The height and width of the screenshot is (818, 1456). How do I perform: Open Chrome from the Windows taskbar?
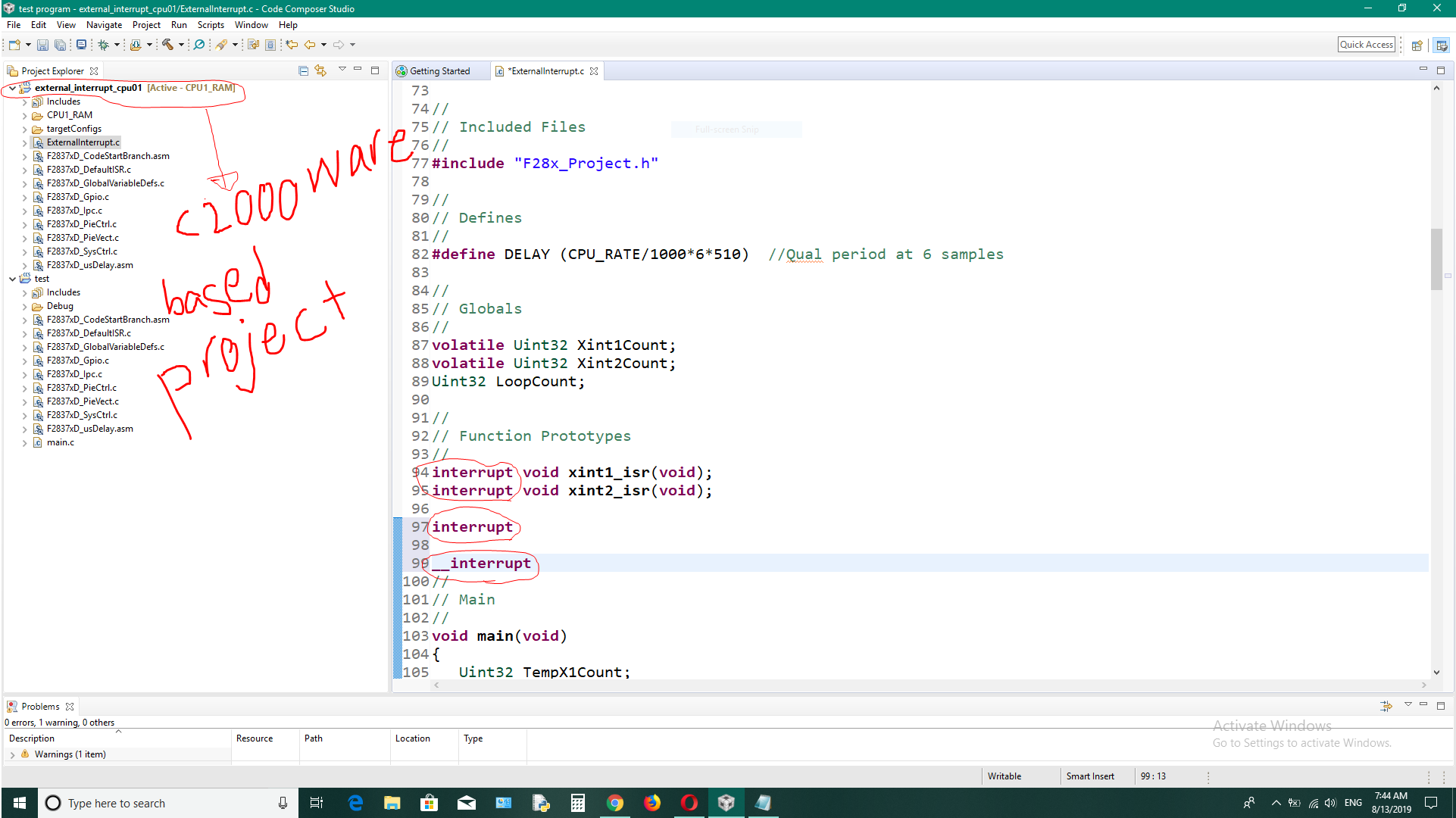click(x=615, y=803)
